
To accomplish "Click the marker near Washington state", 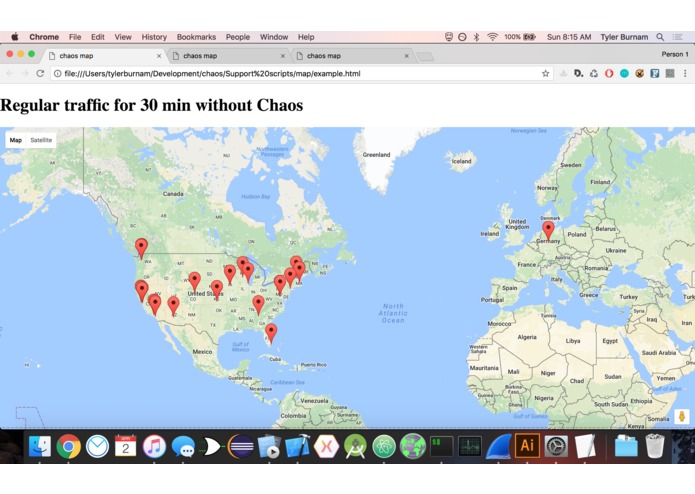I will coord(141,248).
